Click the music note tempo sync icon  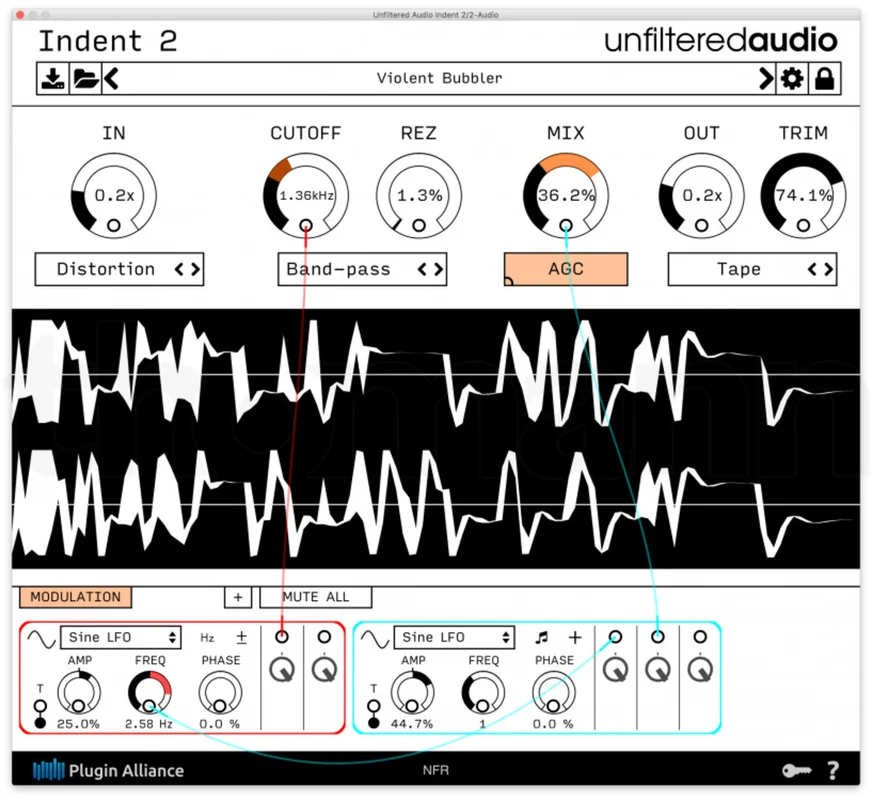tap(542, 637)
